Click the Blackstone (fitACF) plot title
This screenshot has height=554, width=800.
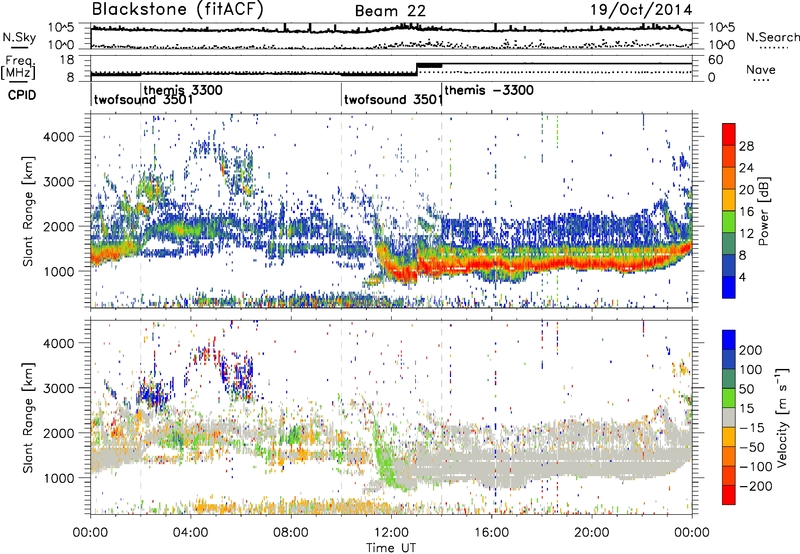pyautogui.click(x=178, y=10)
